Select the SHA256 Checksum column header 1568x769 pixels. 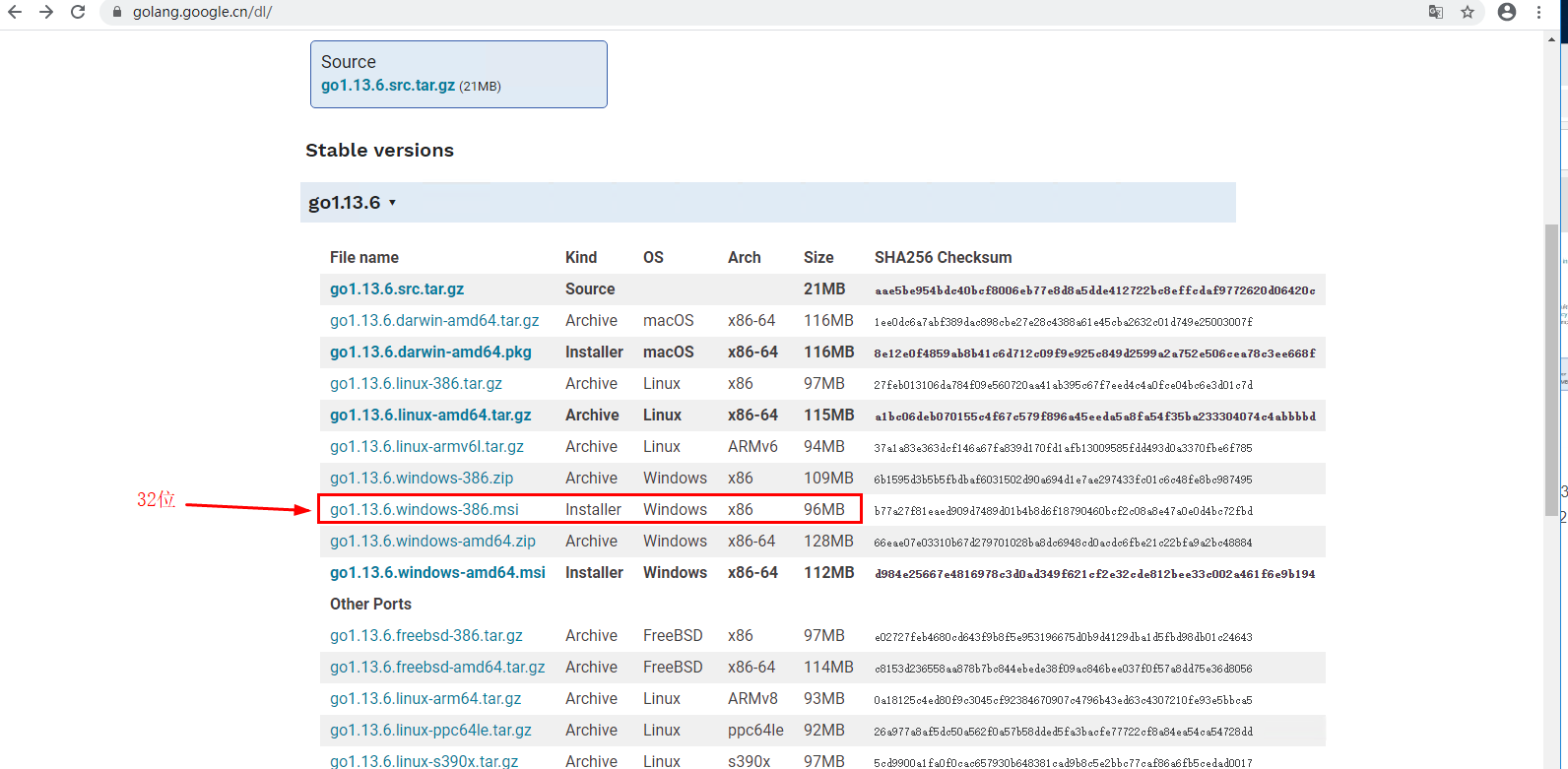[x=943, y=257]
